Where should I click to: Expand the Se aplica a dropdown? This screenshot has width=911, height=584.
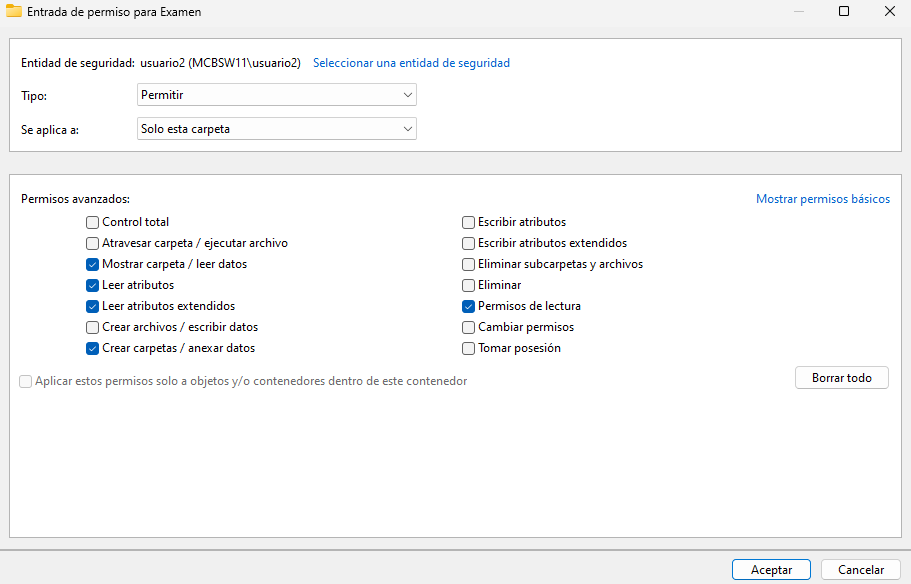click(276, 129)
